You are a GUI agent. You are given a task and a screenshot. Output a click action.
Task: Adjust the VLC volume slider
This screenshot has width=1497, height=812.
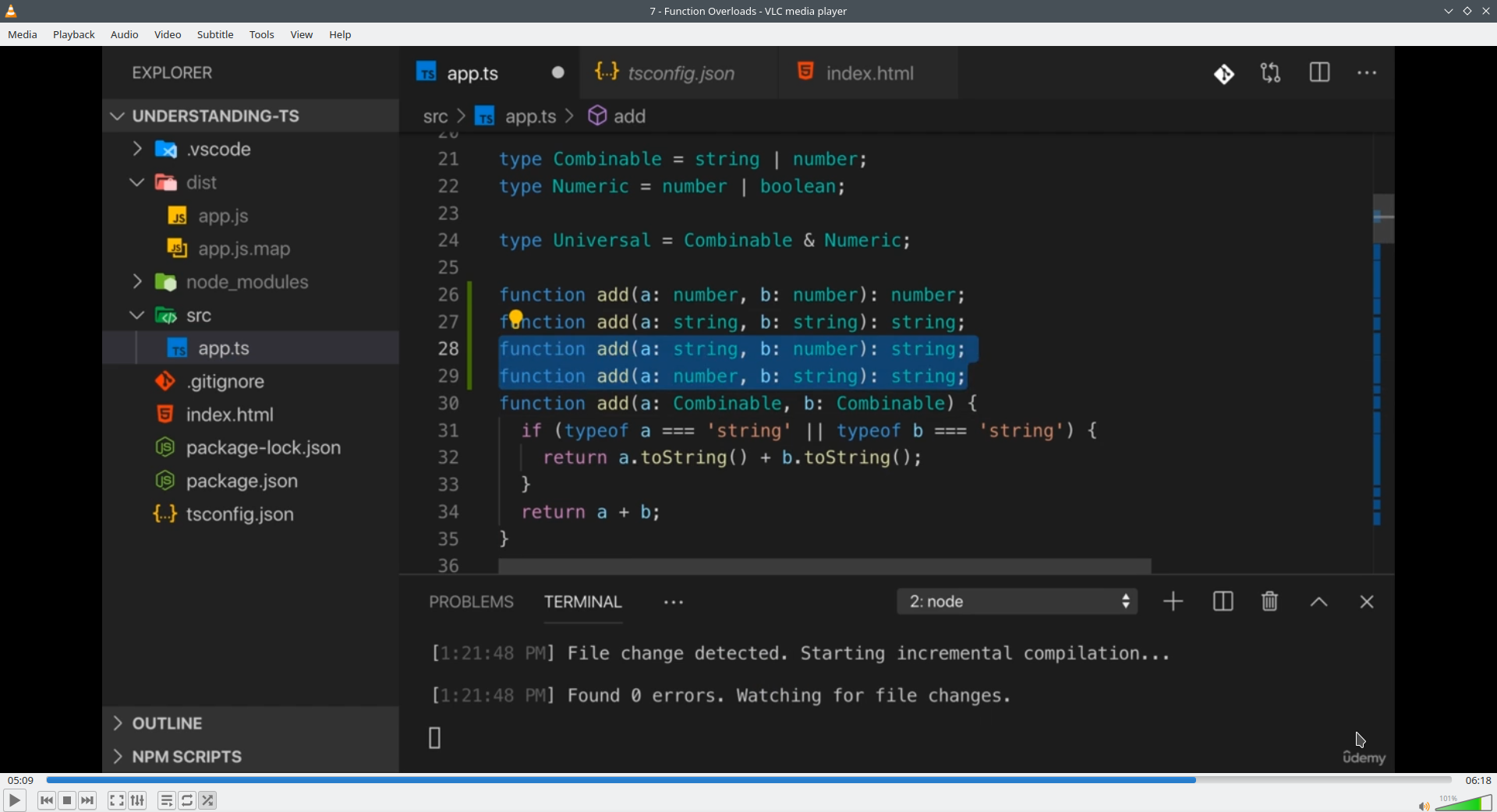pyautogui.click(x=1463, y=803)
